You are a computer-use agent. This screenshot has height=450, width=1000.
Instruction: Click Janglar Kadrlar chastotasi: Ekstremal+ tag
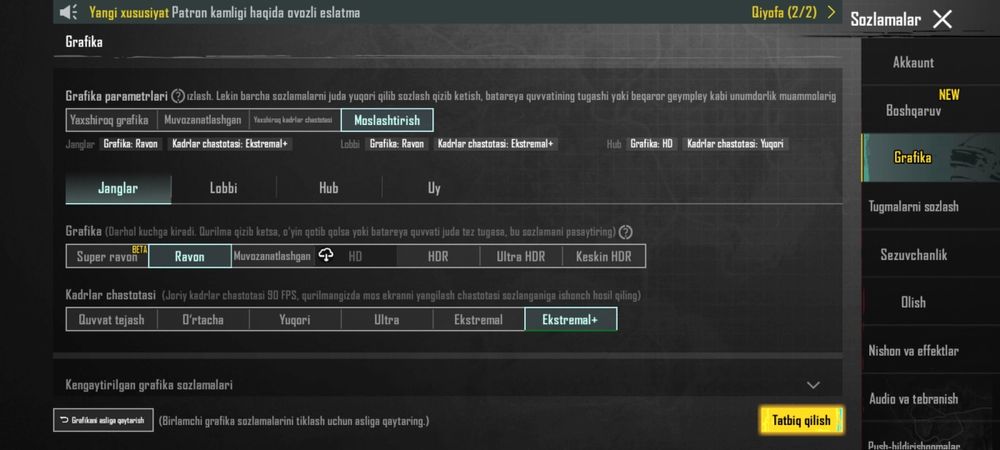click(230, 144)
